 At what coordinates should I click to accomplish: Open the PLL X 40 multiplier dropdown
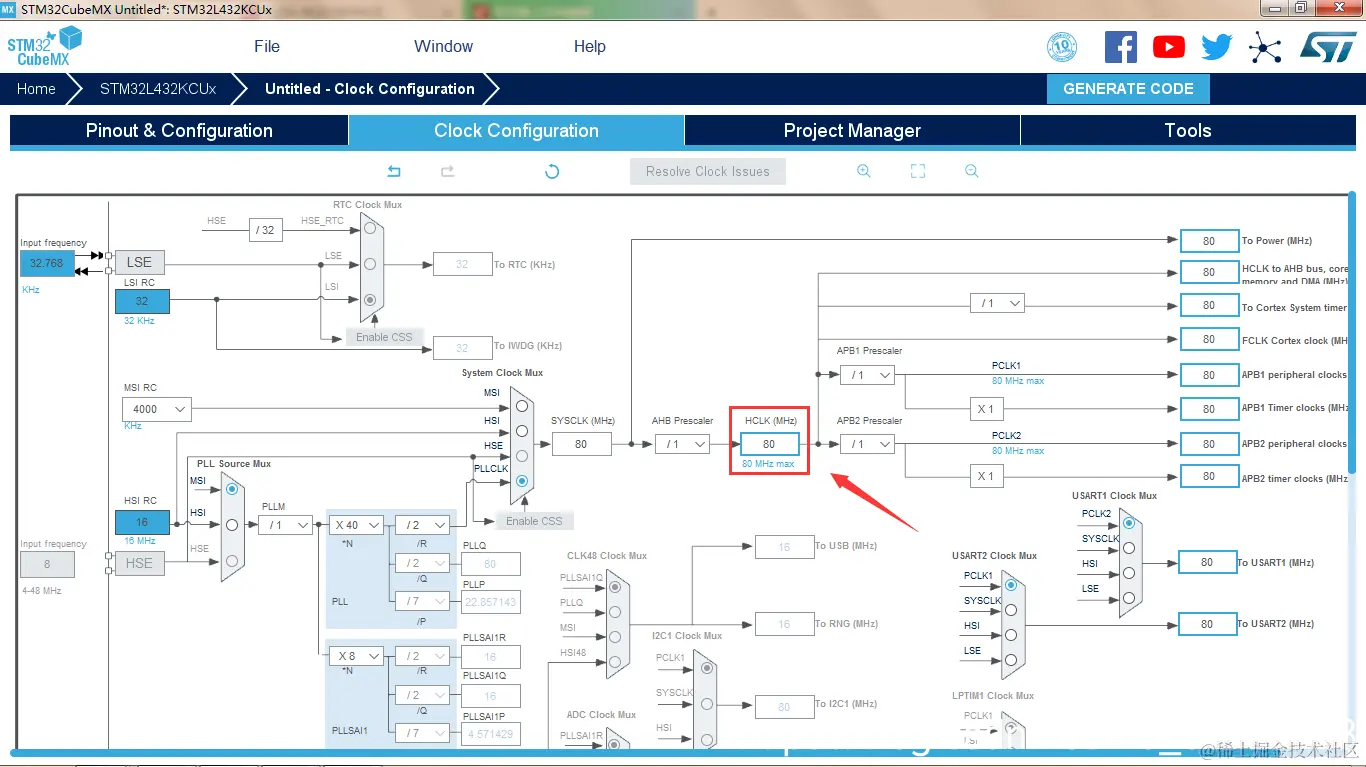356,525
